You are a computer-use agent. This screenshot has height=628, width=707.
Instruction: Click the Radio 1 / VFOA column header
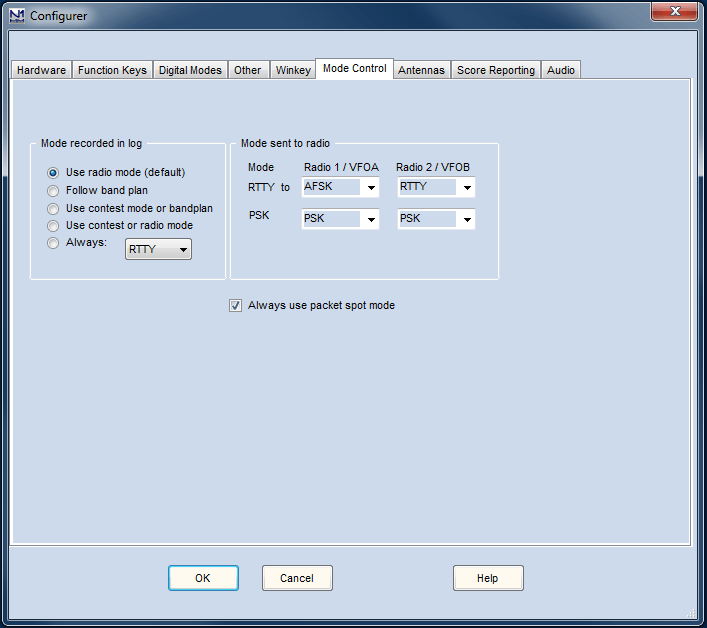(x=341, y=167)
